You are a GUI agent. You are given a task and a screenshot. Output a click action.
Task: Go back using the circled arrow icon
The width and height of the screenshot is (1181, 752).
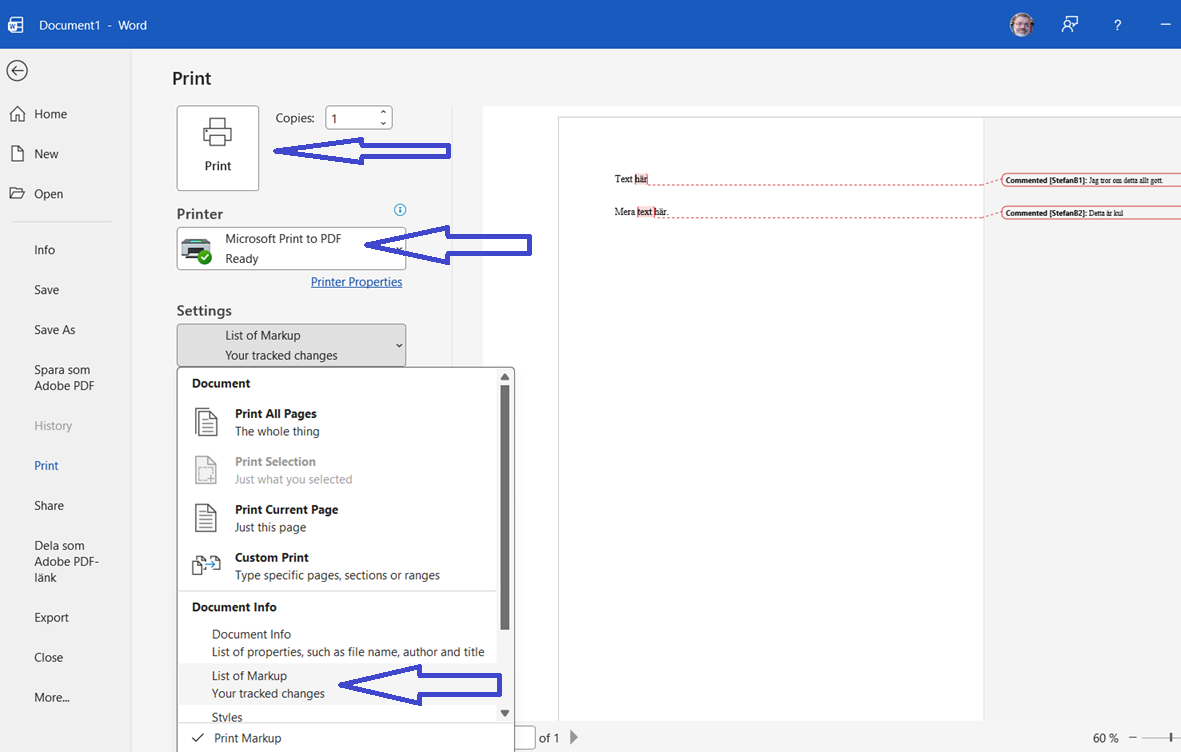tap(17, 71)
